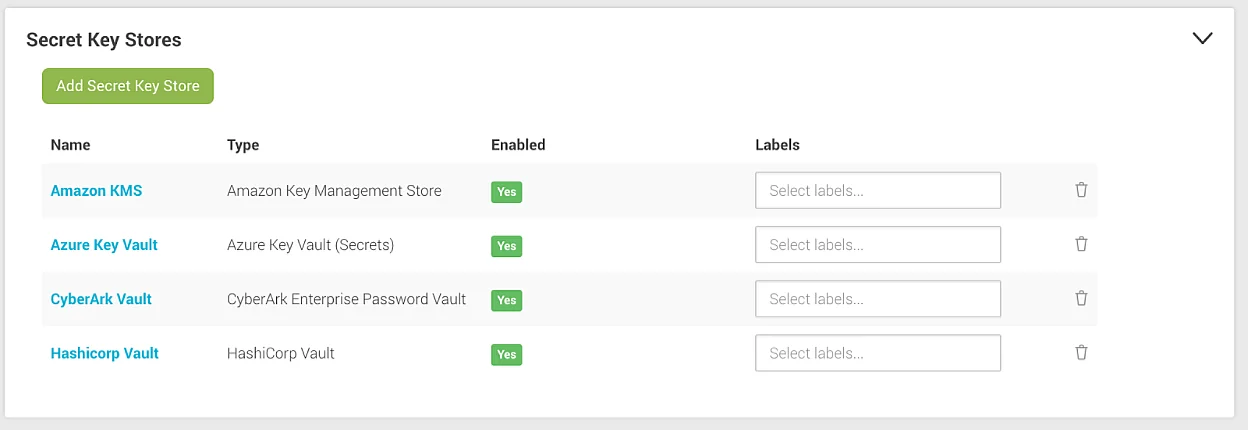Click trash icon for Hashicorp Vault
The image size is (1248, 430).
(1081, 352)
